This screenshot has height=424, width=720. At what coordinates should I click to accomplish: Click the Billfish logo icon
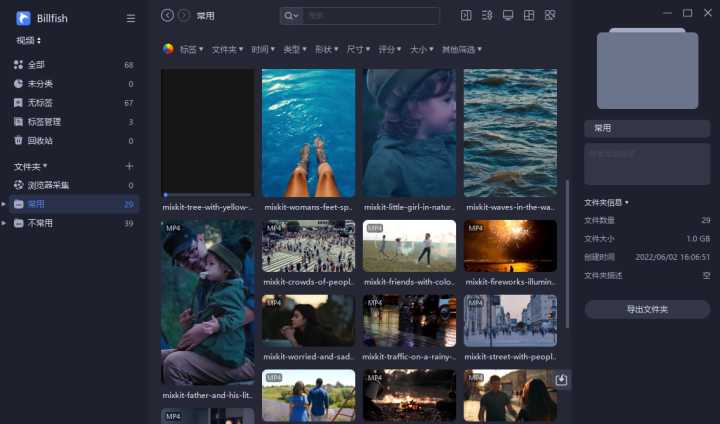pyautogui.click(x=23, y=18)
